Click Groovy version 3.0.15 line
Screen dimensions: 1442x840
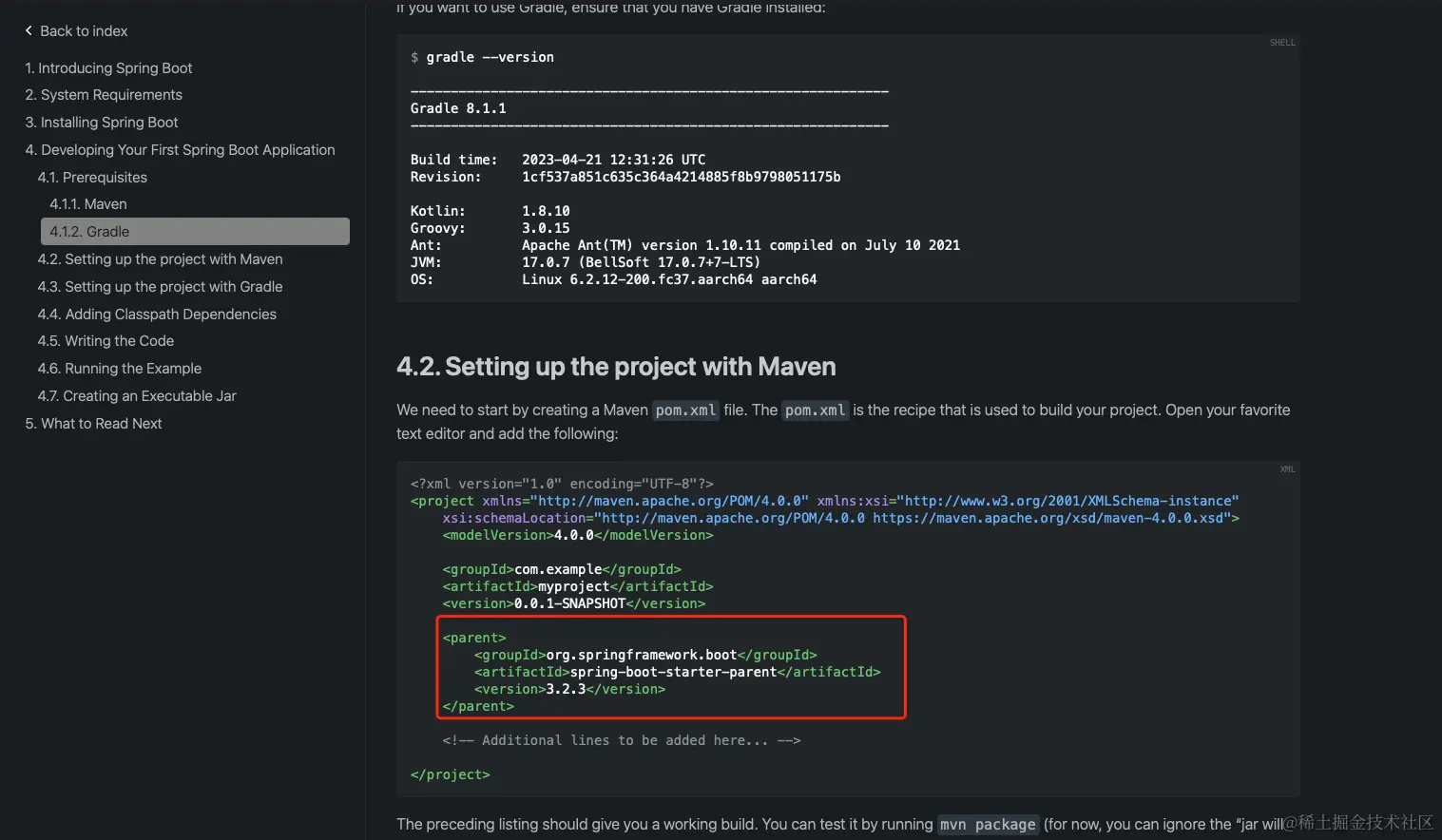(x=490, y=228)
